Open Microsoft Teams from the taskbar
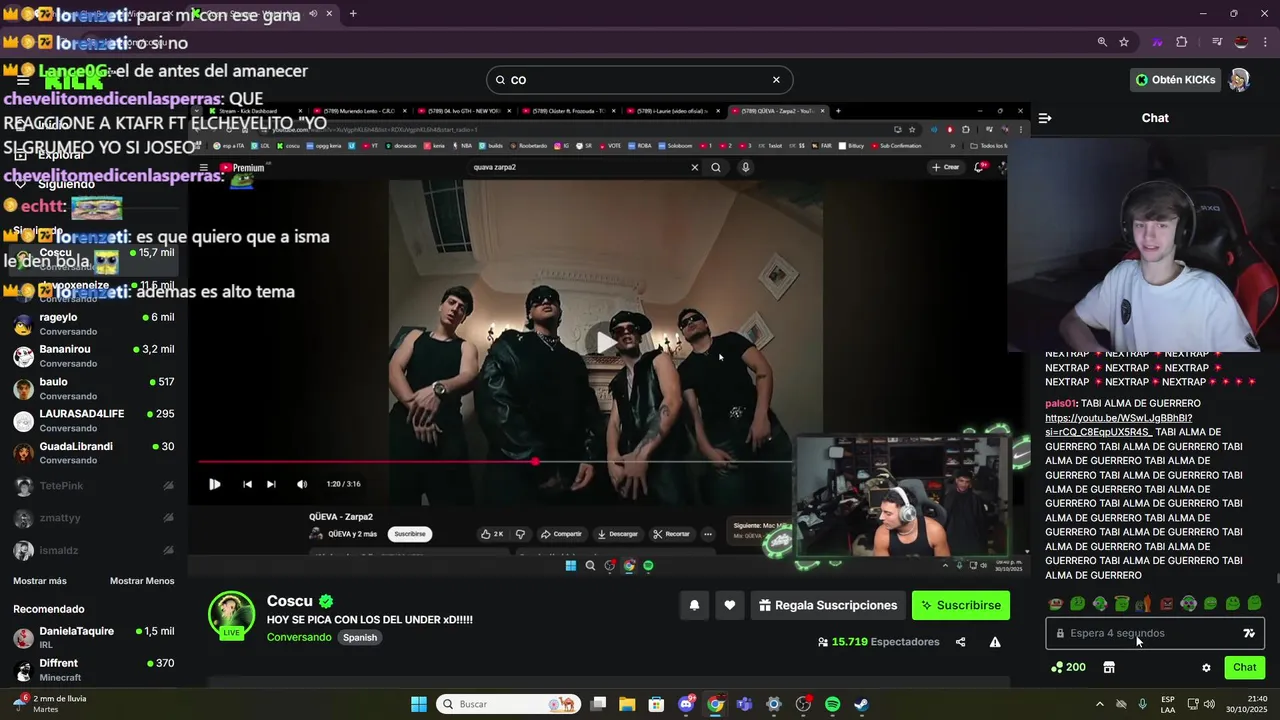Screen dimensions: 1280x720 coord(744,704)
